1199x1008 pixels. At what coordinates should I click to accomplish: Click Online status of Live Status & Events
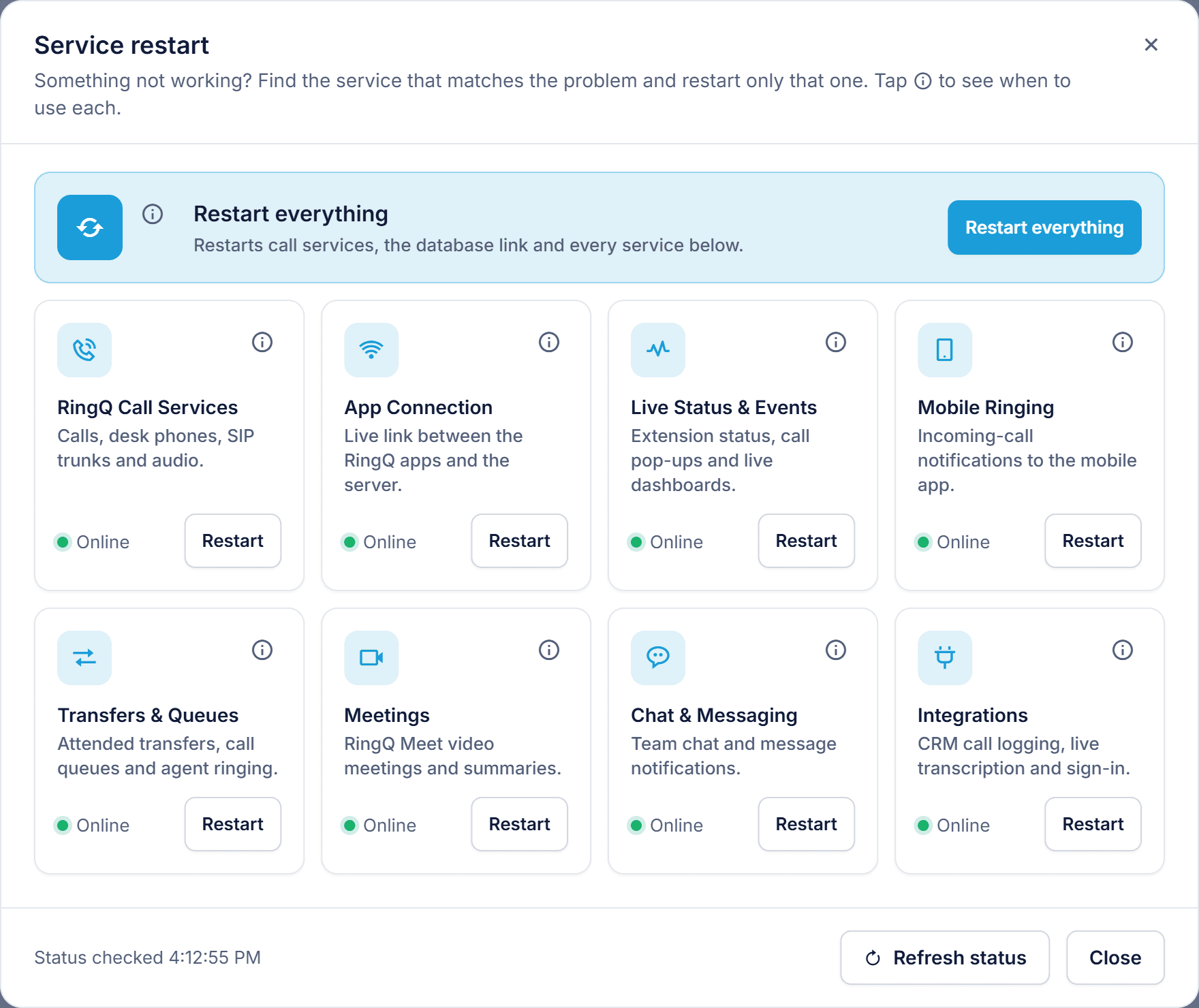pos(666,542)
